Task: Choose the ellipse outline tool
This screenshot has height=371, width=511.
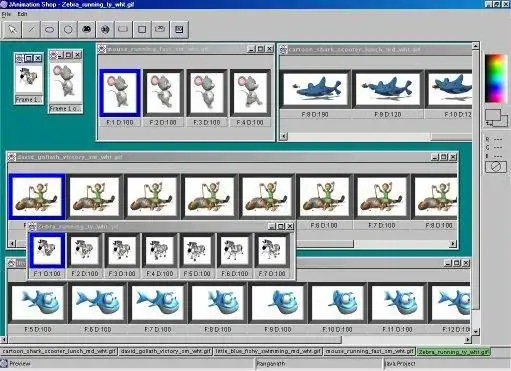Action: click(x=49, y=29)
